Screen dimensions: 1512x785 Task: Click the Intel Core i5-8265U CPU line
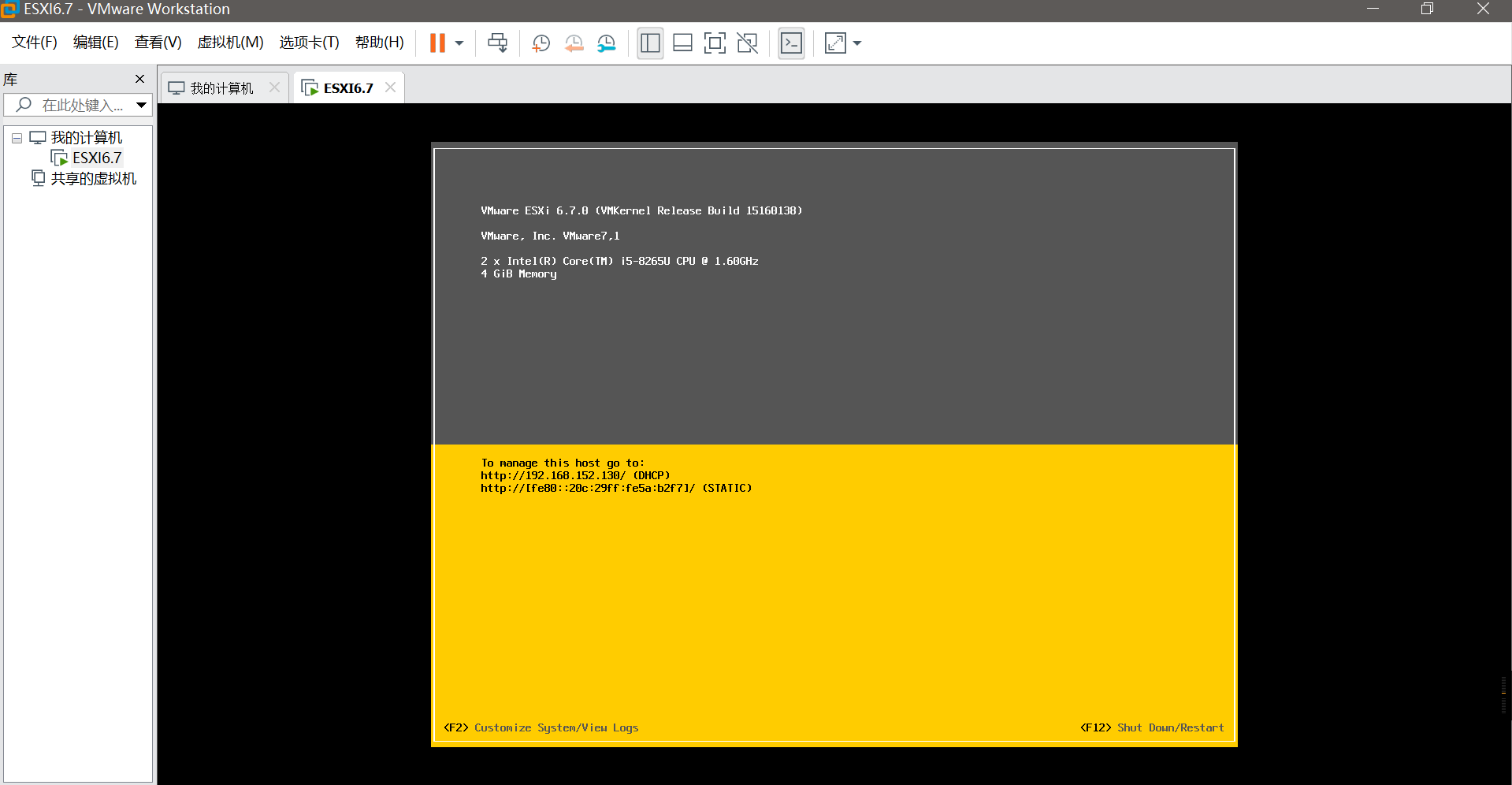[619, 261]
